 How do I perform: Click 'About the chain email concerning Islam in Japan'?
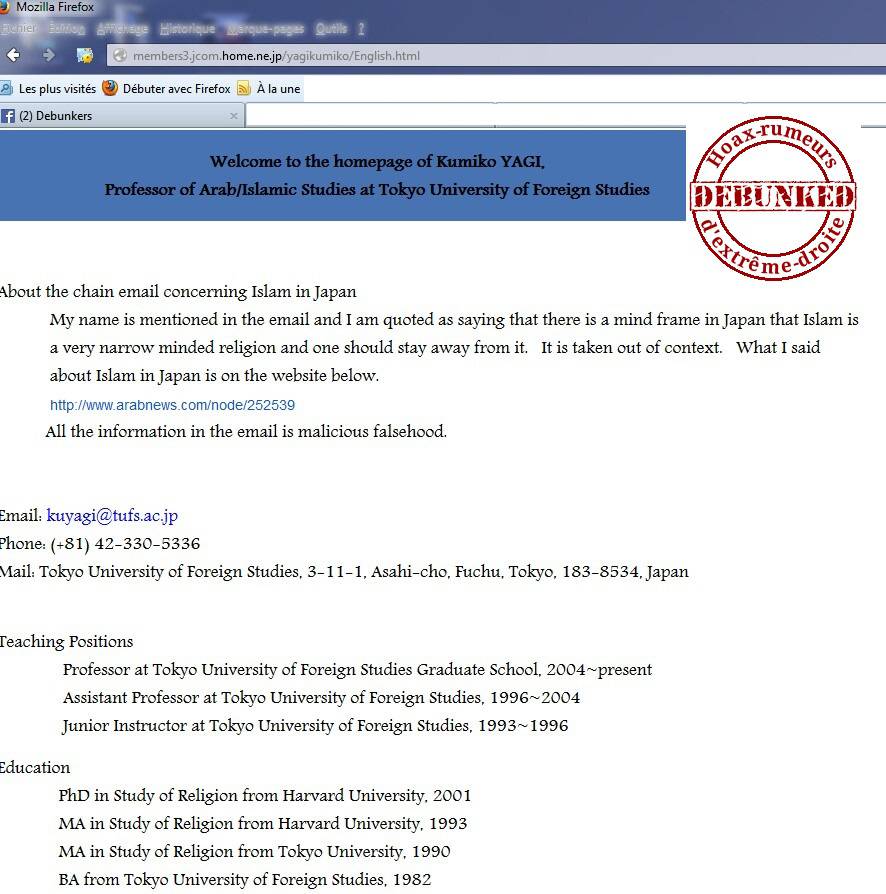[178, 291]
